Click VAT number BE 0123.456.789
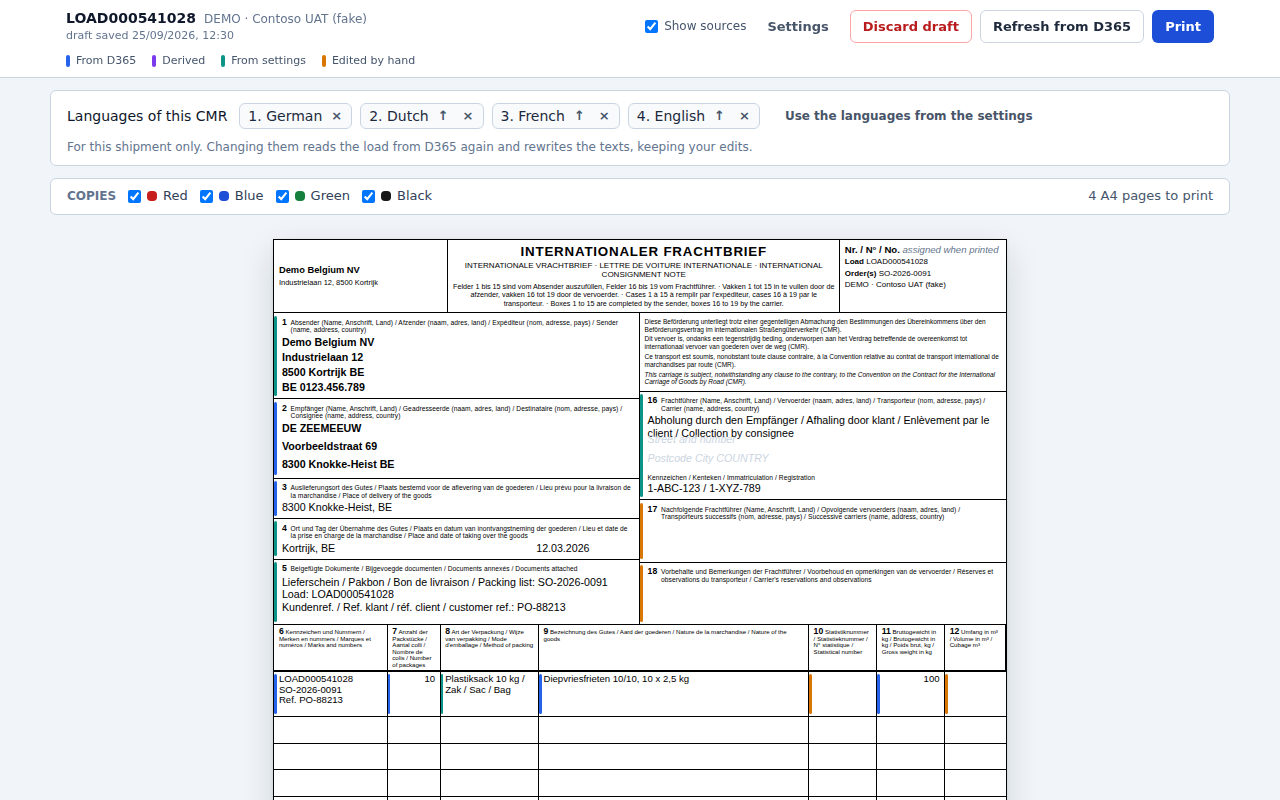1280x800 pixels. (x=323, y=387)
